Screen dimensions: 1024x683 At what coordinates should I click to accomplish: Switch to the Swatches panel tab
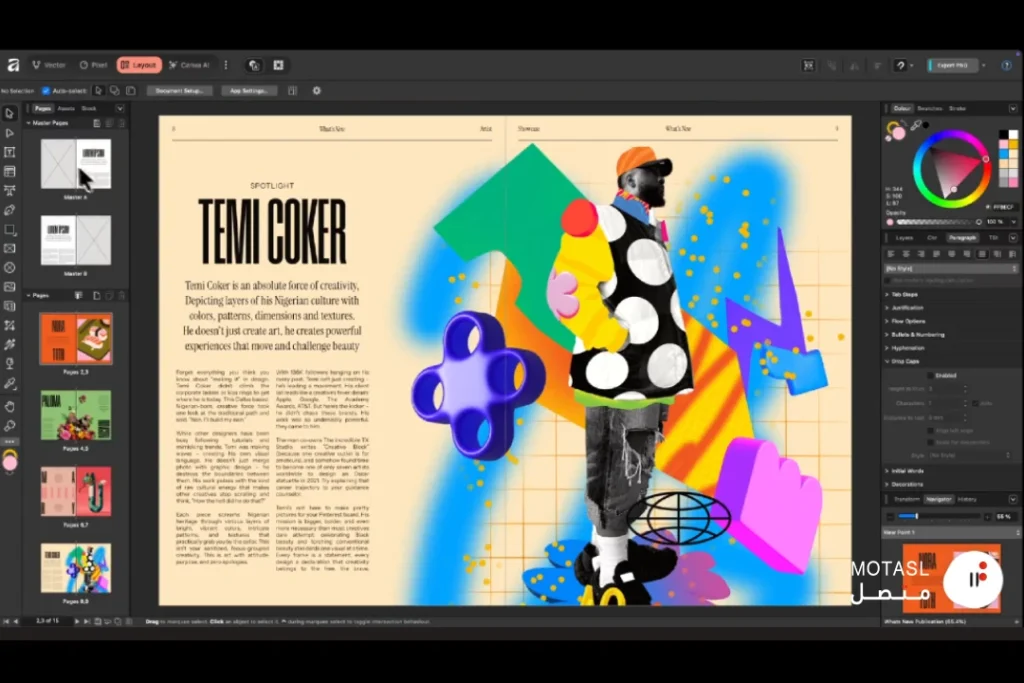(929, 108)
